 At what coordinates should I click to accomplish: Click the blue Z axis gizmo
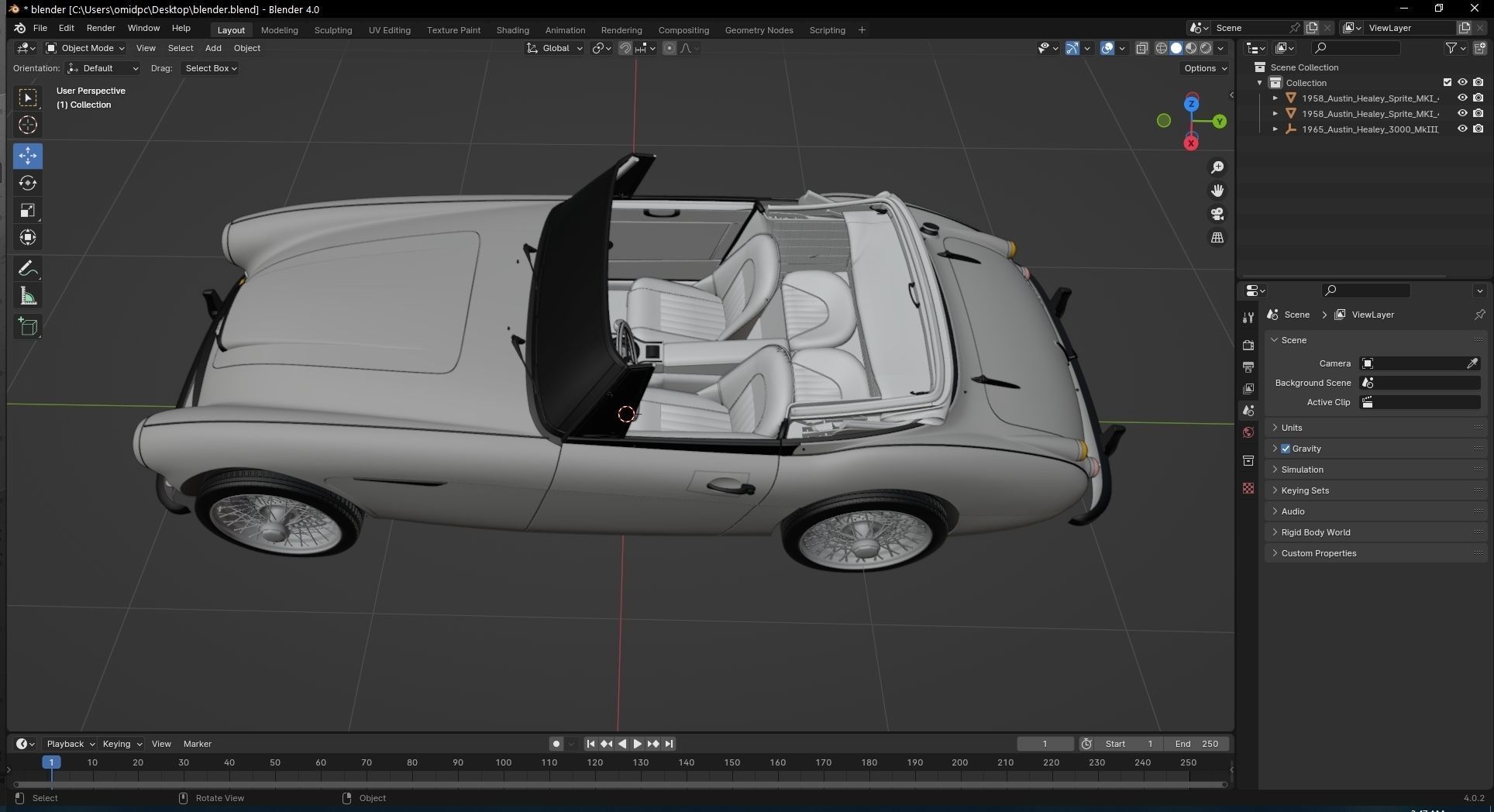1192,103
